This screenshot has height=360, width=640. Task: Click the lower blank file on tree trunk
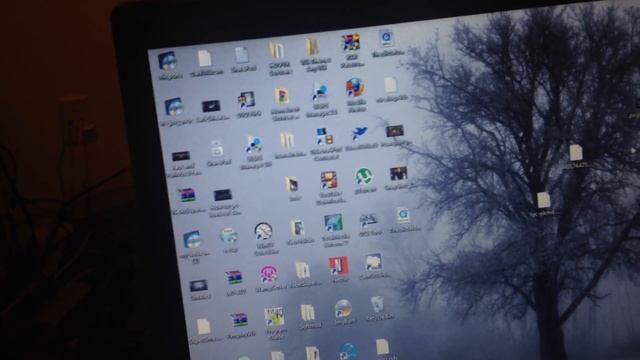point(543,200)
